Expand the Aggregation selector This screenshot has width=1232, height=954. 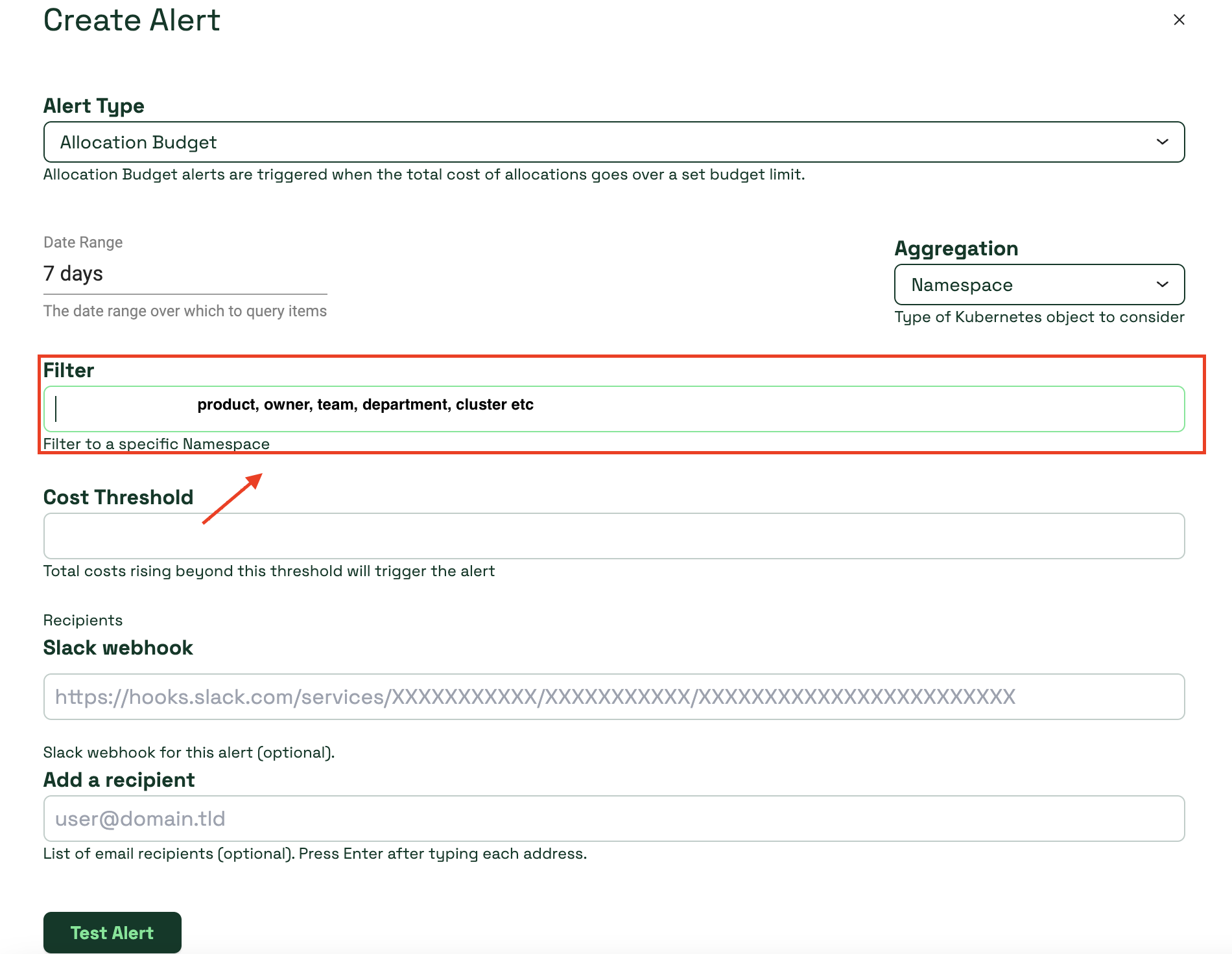1038,285
